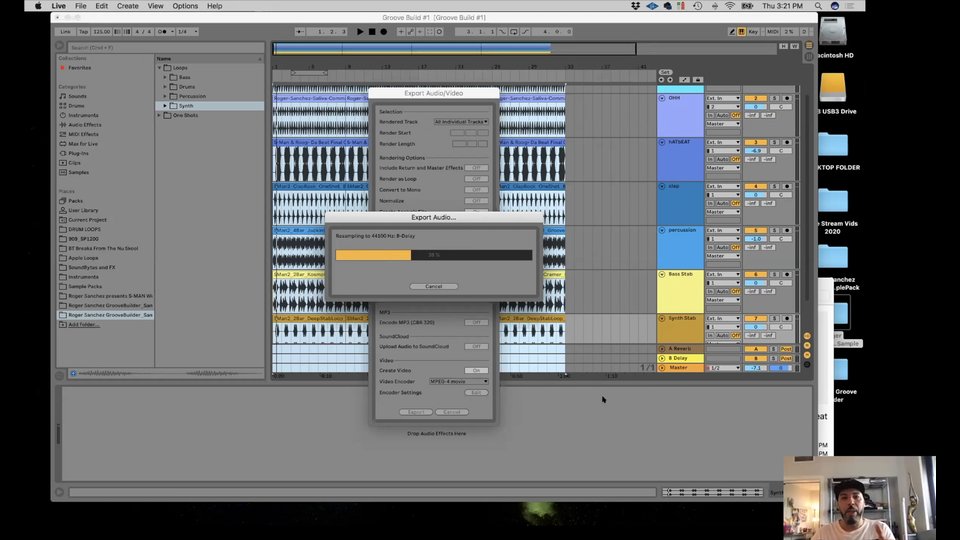This screenshot has width=960, height=540.
Task: Solo the OHH track
Action: (774, 98)
